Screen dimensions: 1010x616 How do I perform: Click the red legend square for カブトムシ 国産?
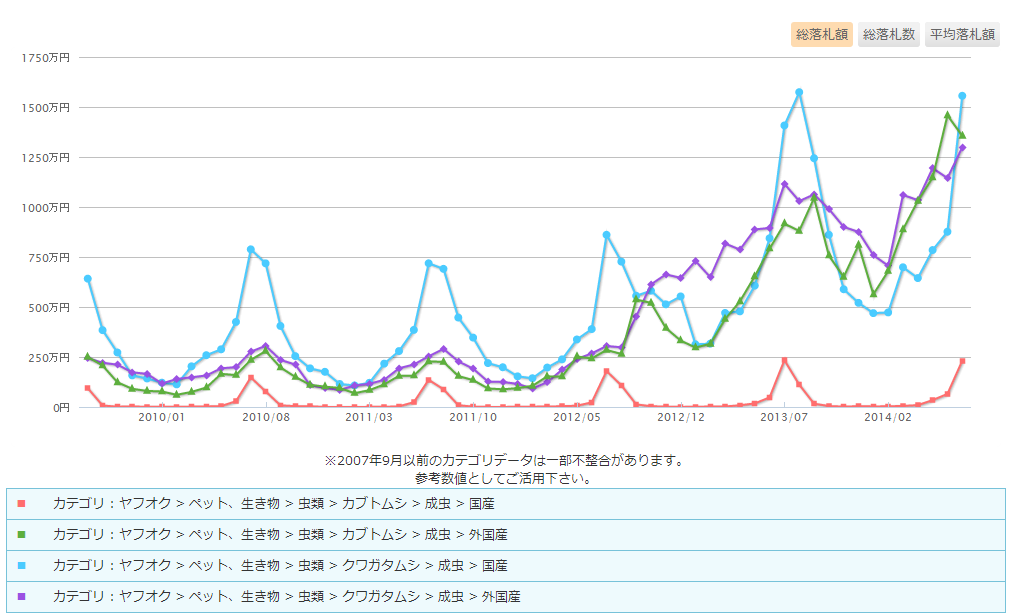pos(20,503)
